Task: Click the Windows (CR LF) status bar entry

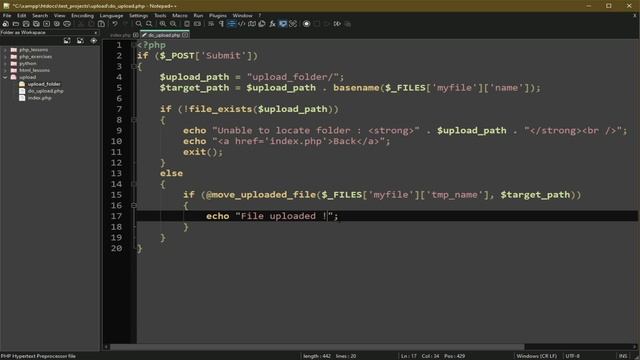Action: click(x=536, y=356)
